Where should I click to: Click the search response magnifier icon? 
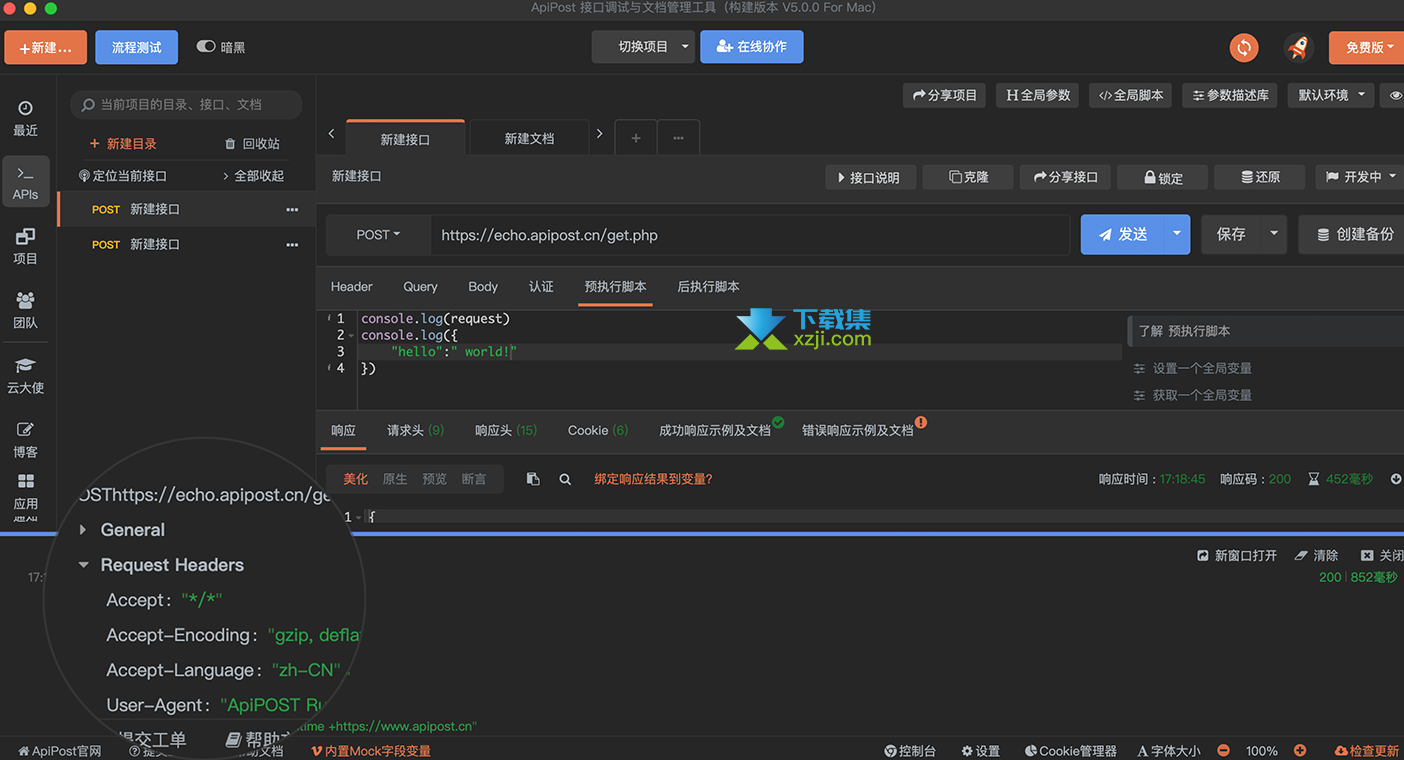pos(565,479)
